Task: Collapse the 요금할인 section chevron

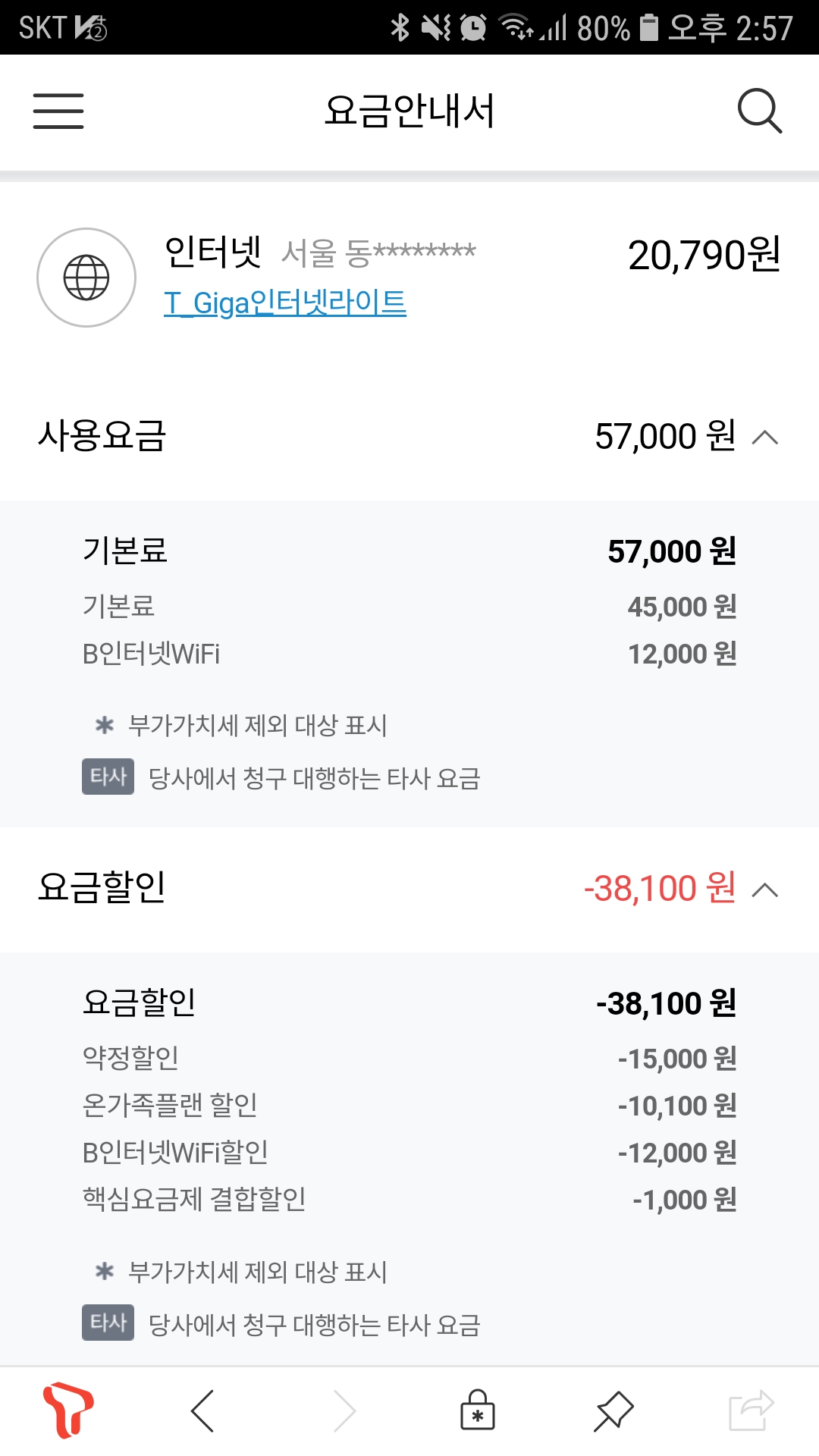Action: tap(765, 890)
